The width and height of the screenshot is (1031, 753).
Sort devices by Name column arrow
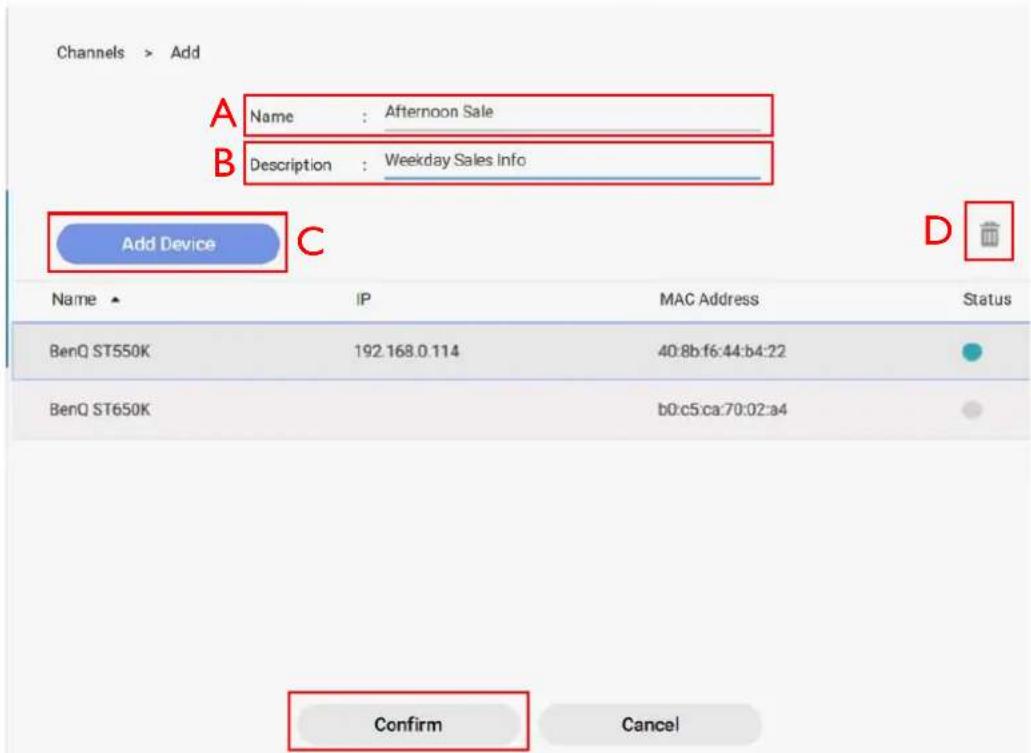(x=116, y=300)
